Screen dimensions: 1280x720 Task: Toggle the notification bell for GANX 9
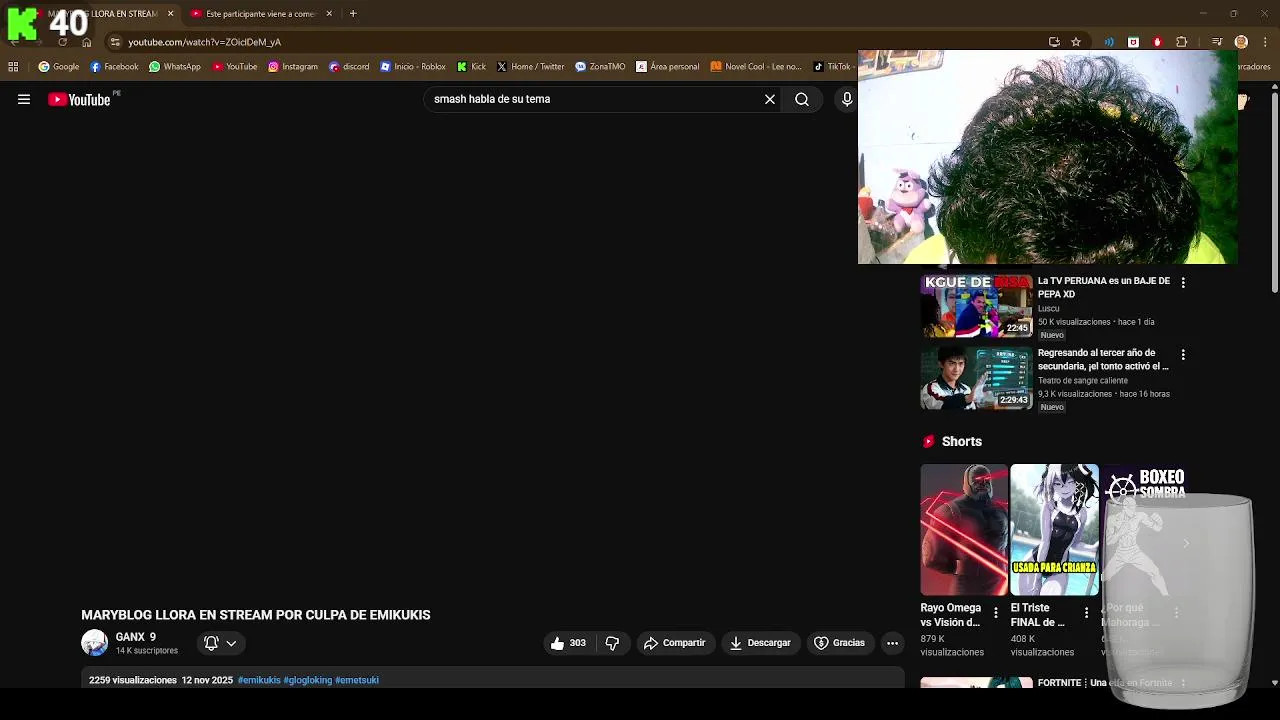[x=211, y=643]
